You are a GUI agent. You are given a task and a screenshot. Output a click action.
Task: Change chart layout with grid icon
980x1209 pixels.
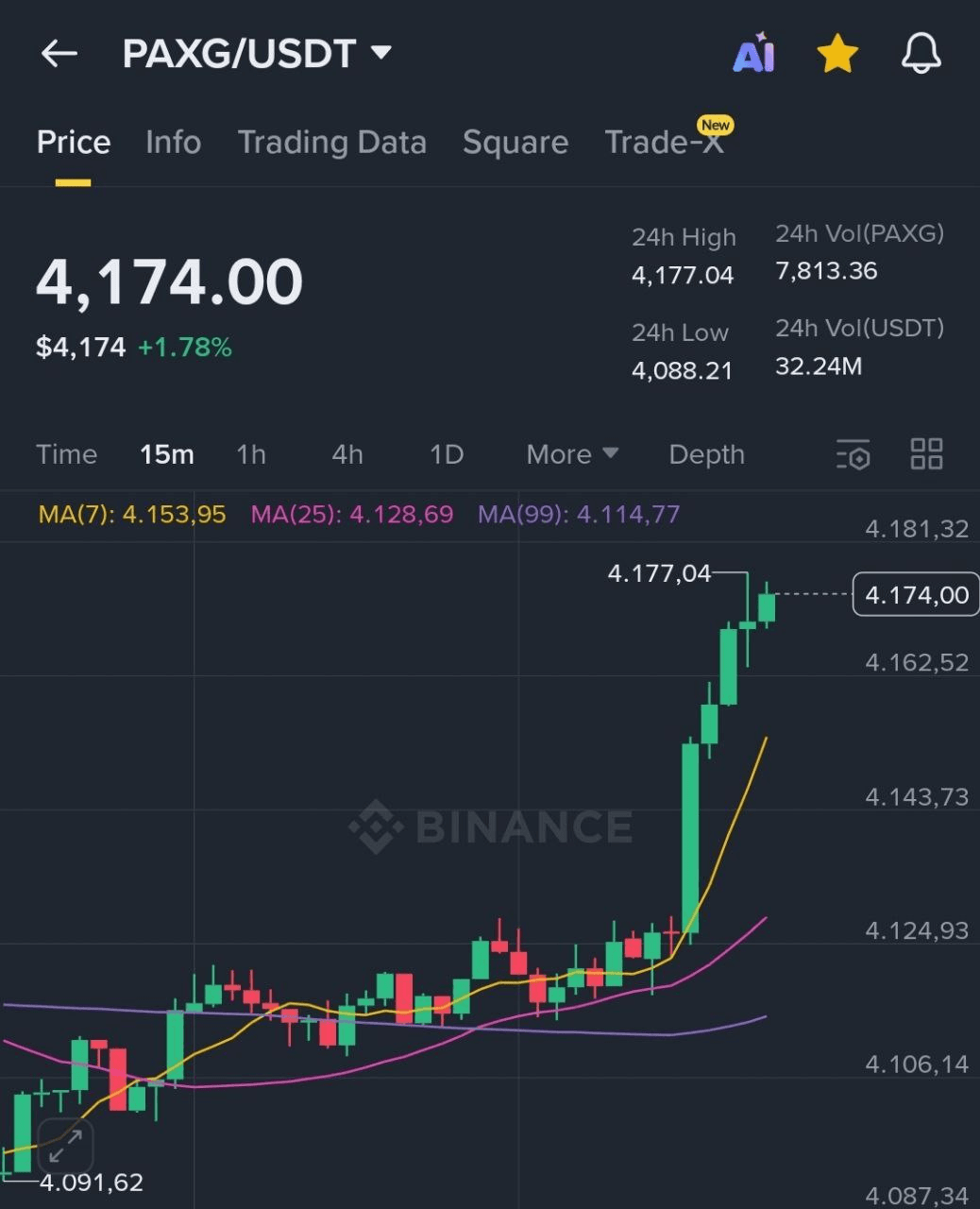(925, 454)
